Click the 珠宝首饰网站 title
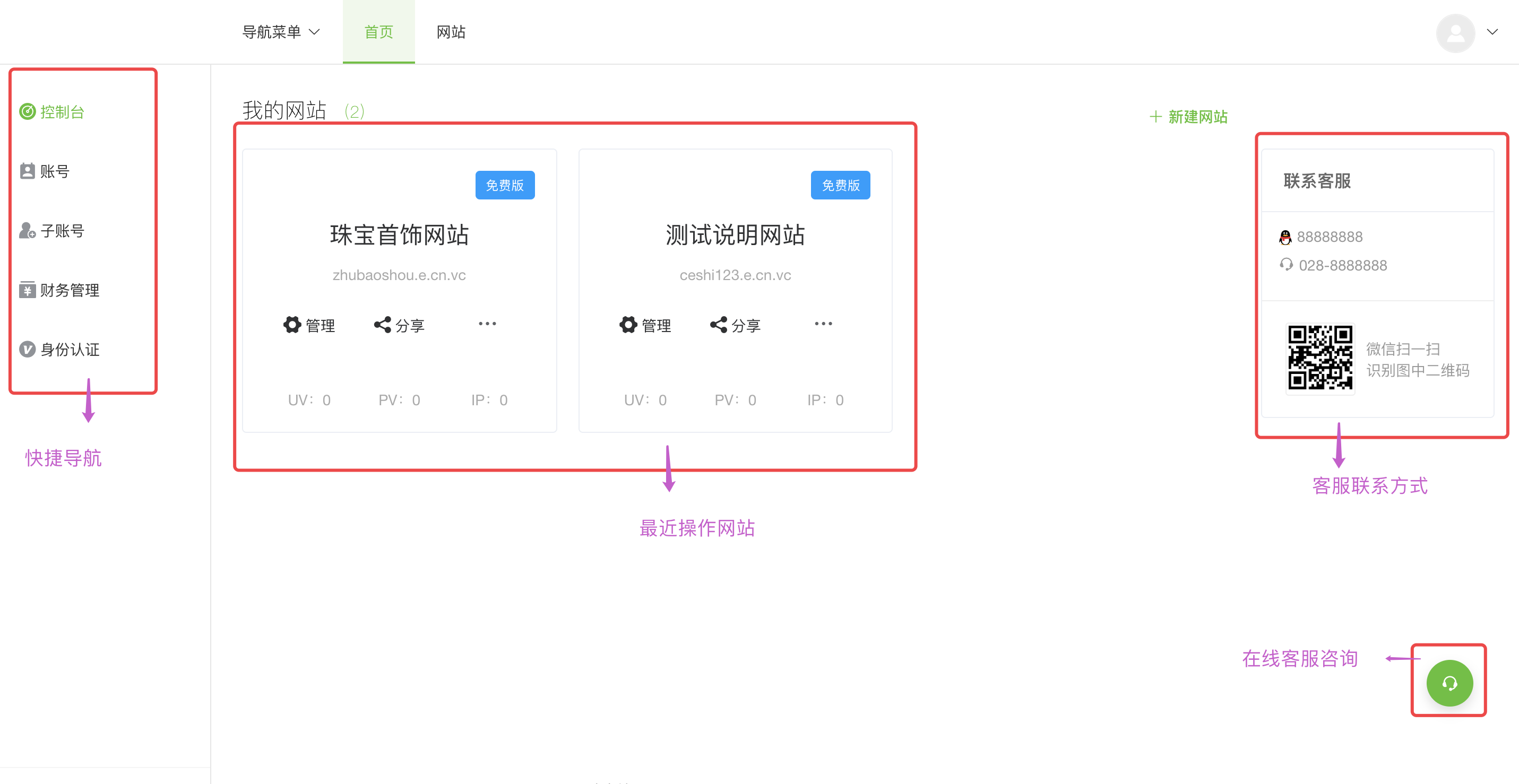This screenshot has width=1519, height=784. coord(399,234)
